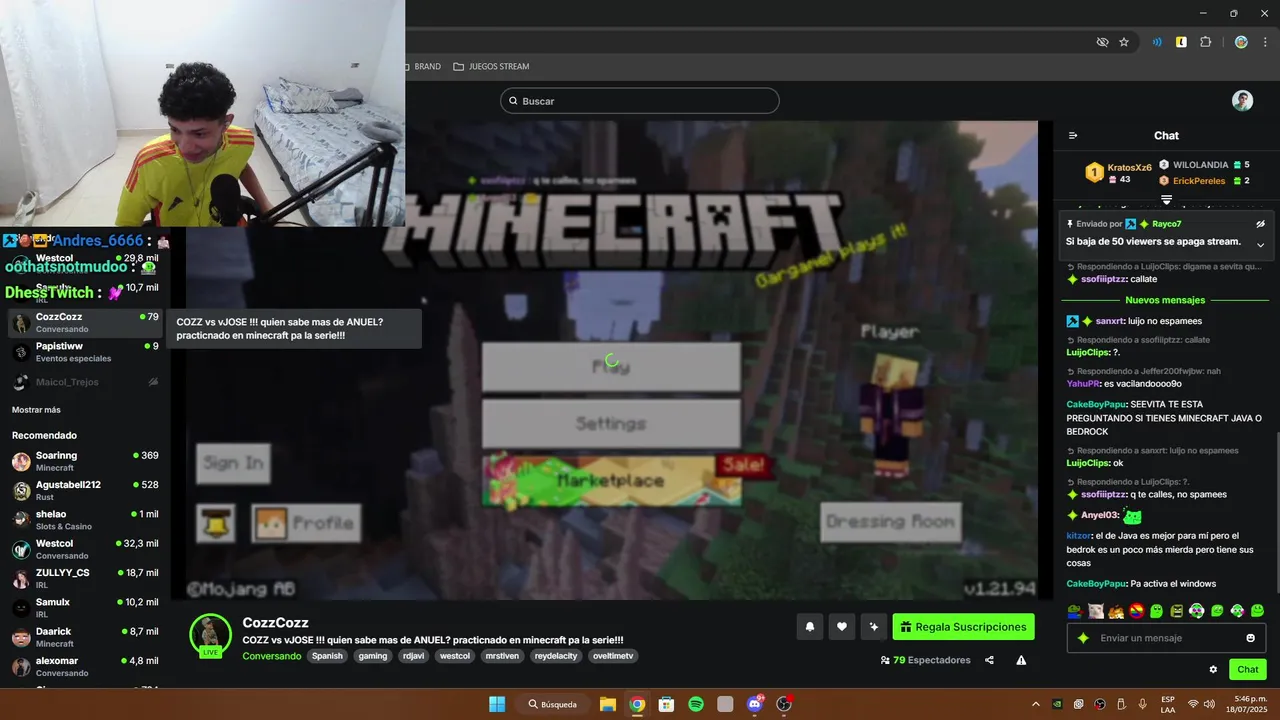Click the Nuevos mensajes divider label
Image resolution: width=1280 pixels, height=720 pixels.
click(x=1165, y=300)
